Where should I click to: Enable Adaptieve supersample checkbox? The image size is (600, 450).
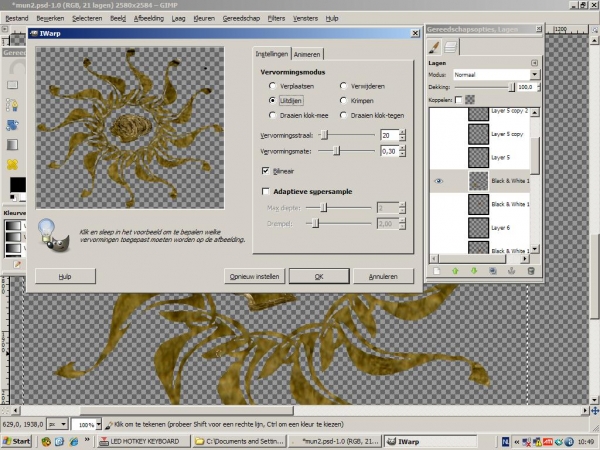266,191
